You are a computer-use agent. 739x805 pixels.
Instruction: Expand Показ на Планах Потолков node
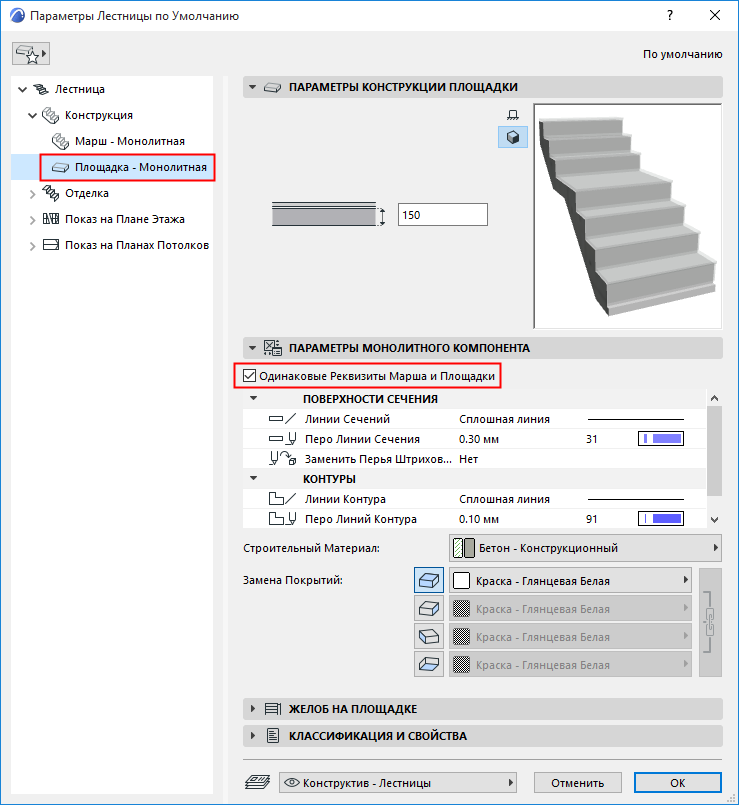coord(32,246)
